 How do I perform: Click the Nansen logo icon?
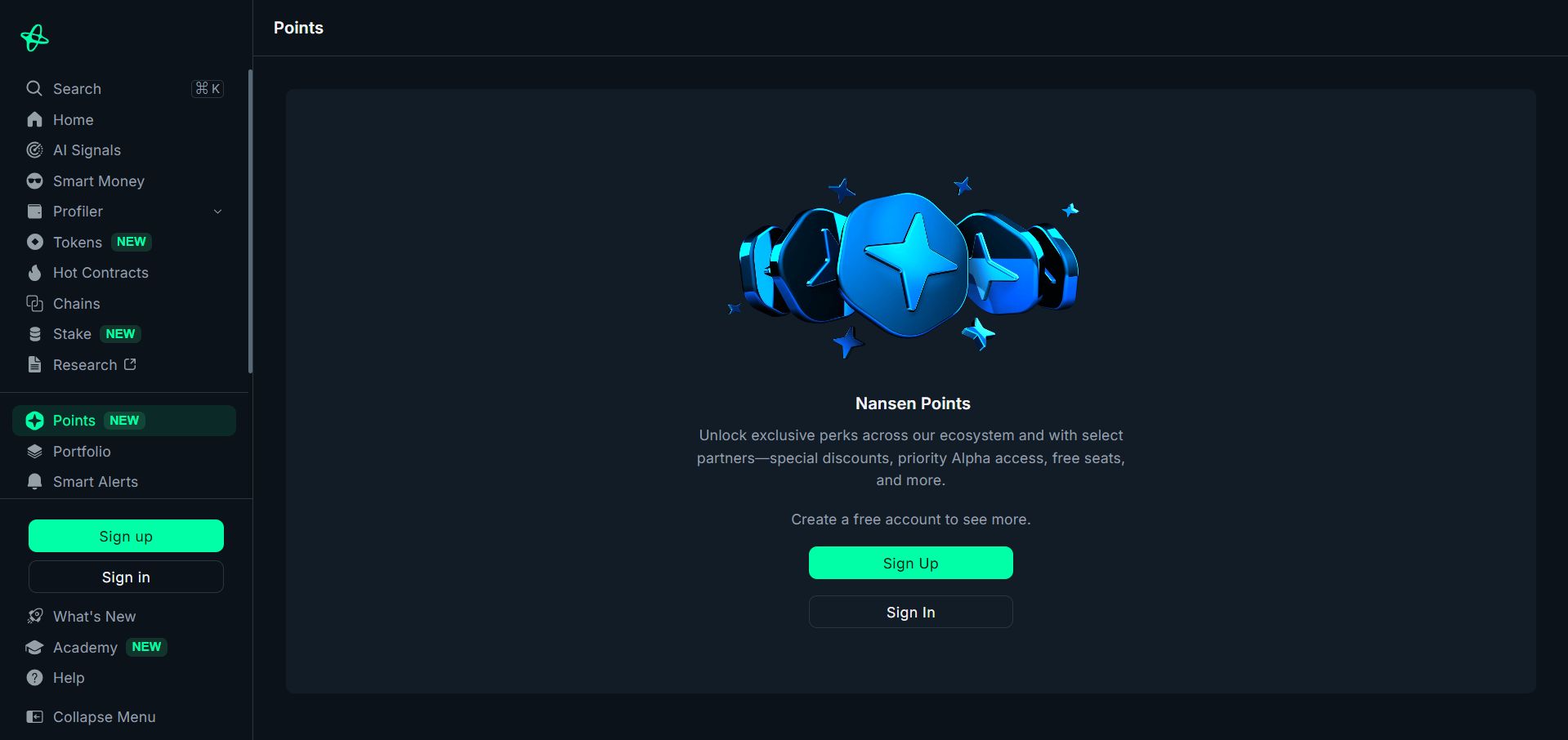tap(34, 38)
